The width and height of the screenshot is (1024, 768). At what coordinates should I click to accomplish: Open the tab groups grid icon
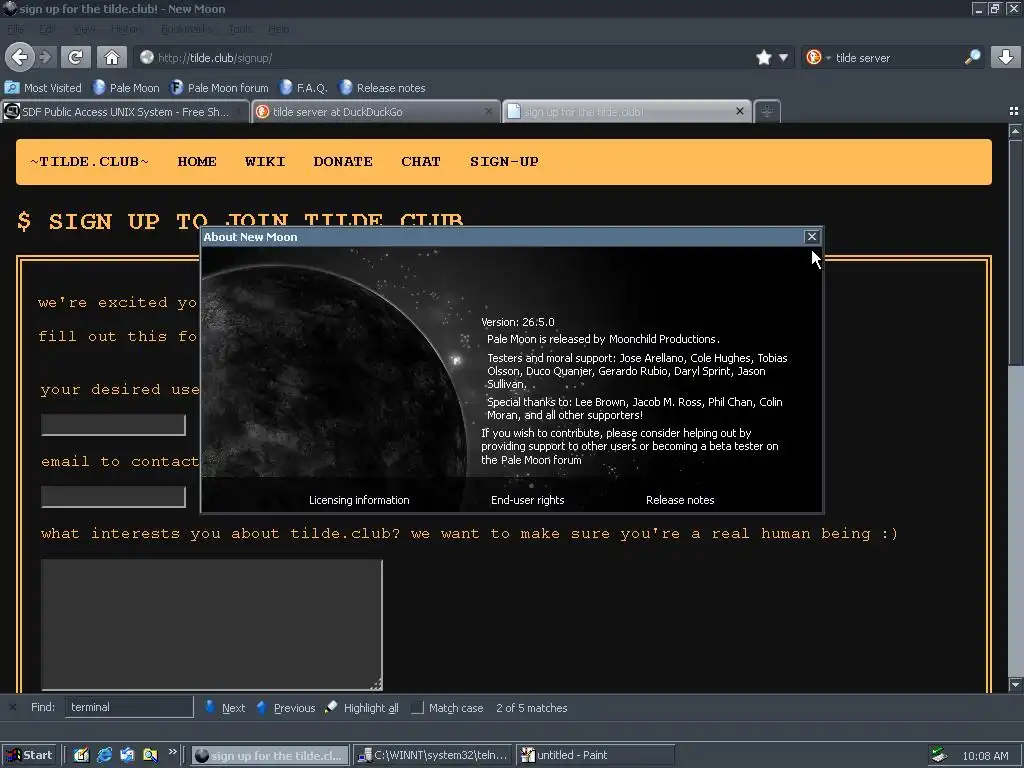(1014, 112)
